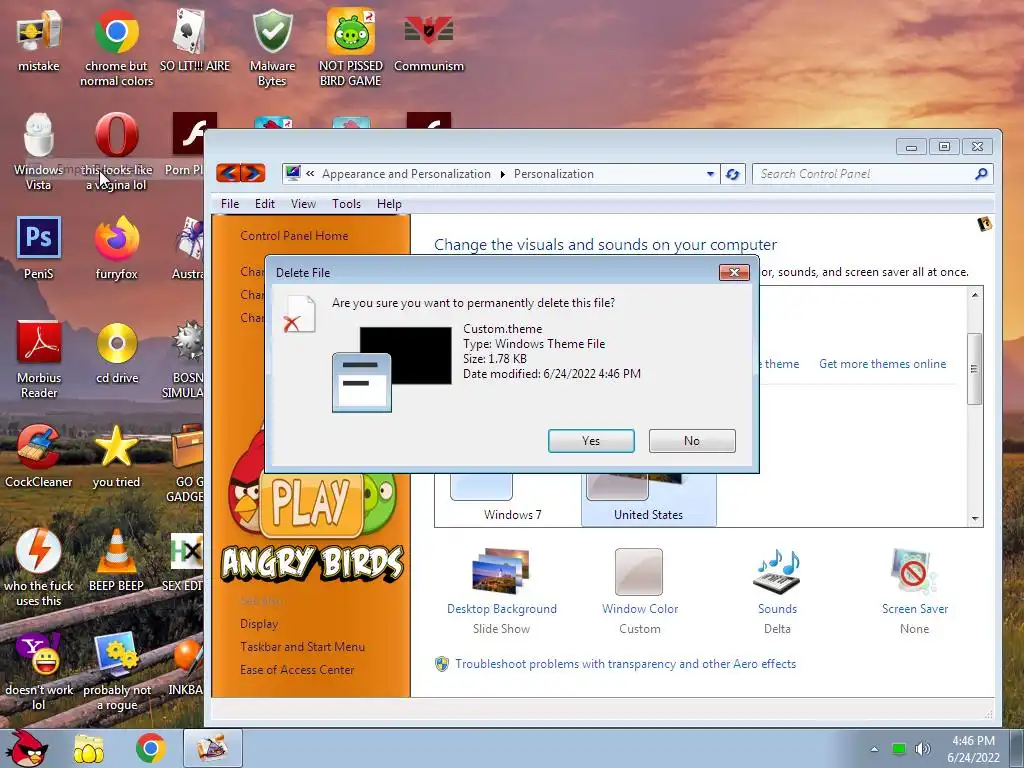The image size is (1024, 768).
Task: Open the Troubleshoot Aero effects link
Action: click(x=626, y=664)
